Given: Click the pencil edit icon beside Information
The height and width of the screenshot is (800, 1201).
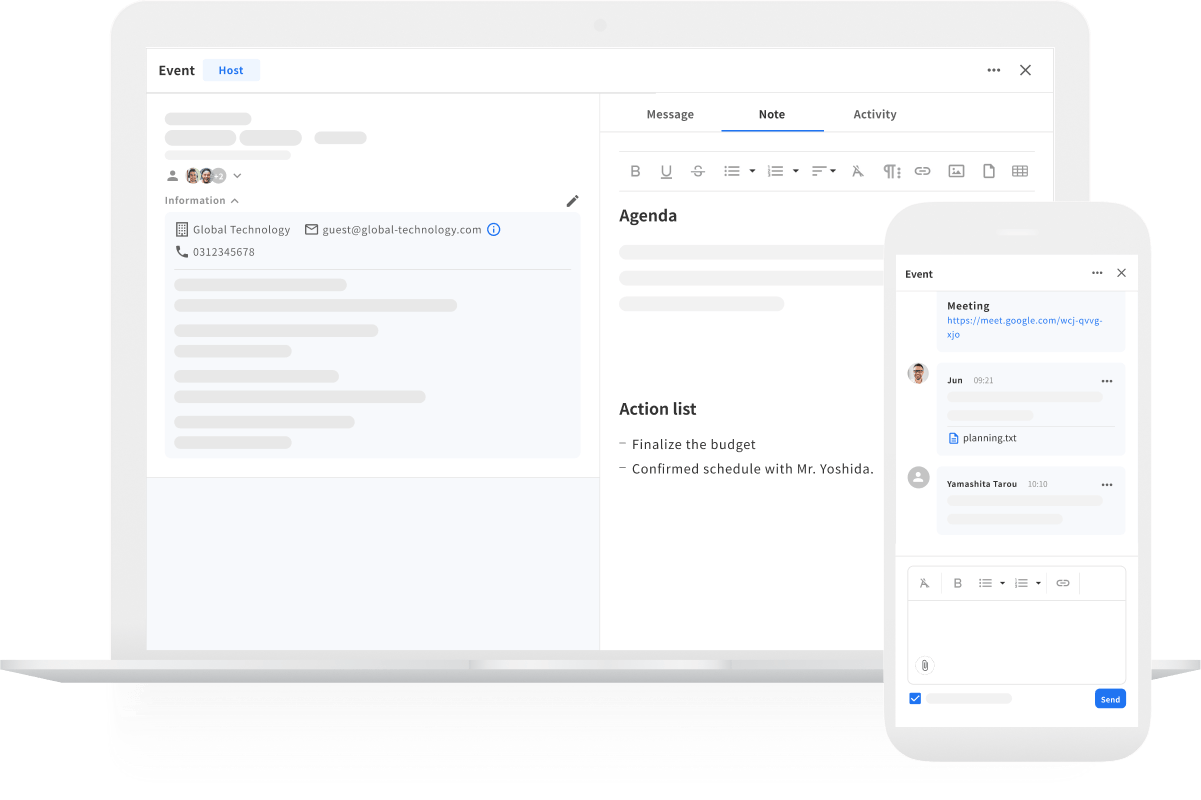Looking at the screenshot, I should tap(572, 201).
